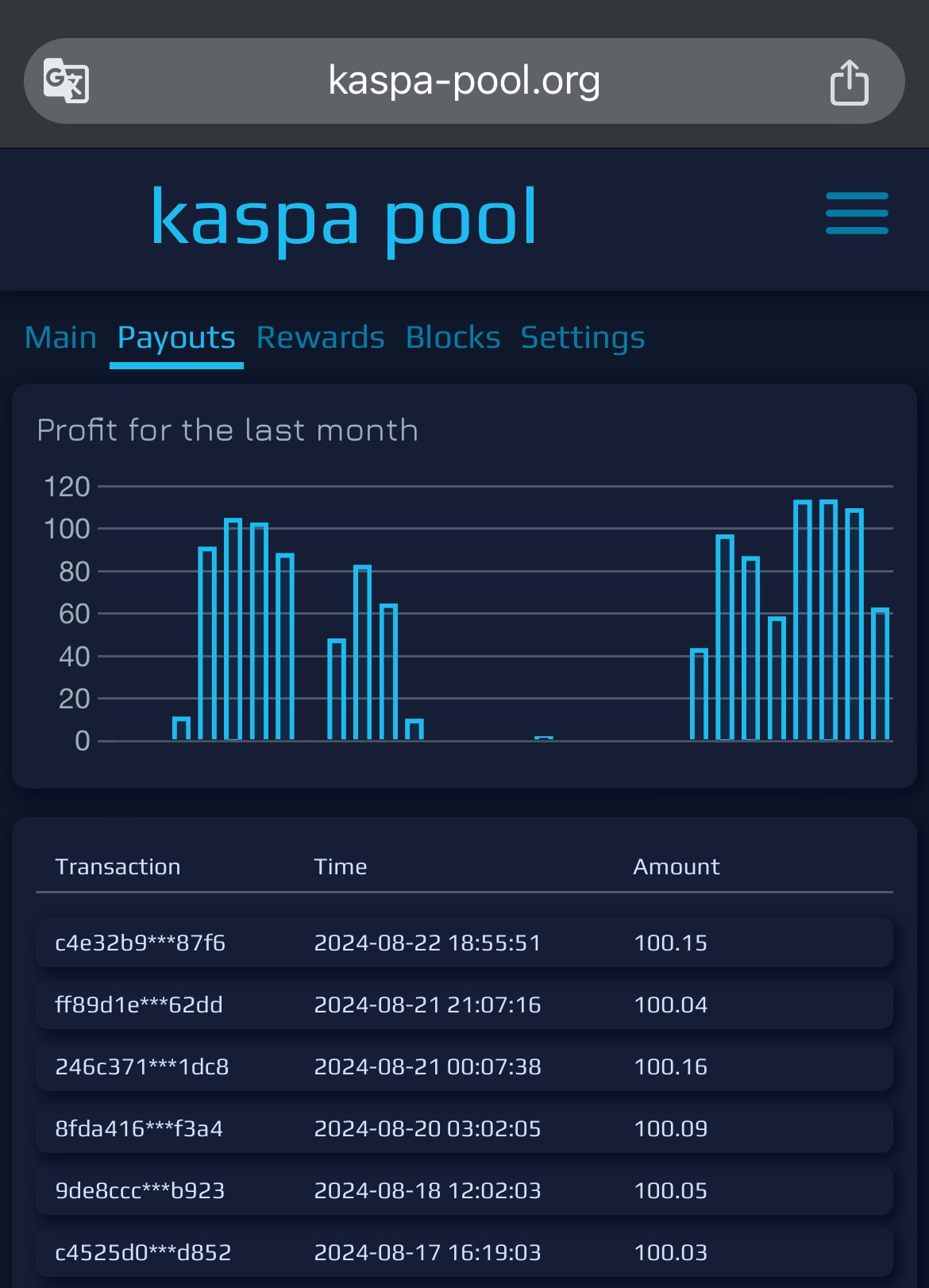Click the Transaction column header
Viewport: 929px width, 1288px height.
pos(118,866)
